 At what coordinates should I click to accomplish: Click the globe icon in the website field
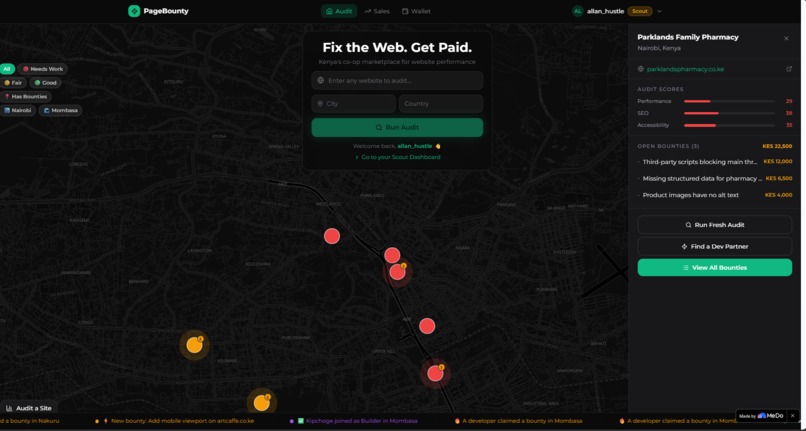(x=320, y=81)
